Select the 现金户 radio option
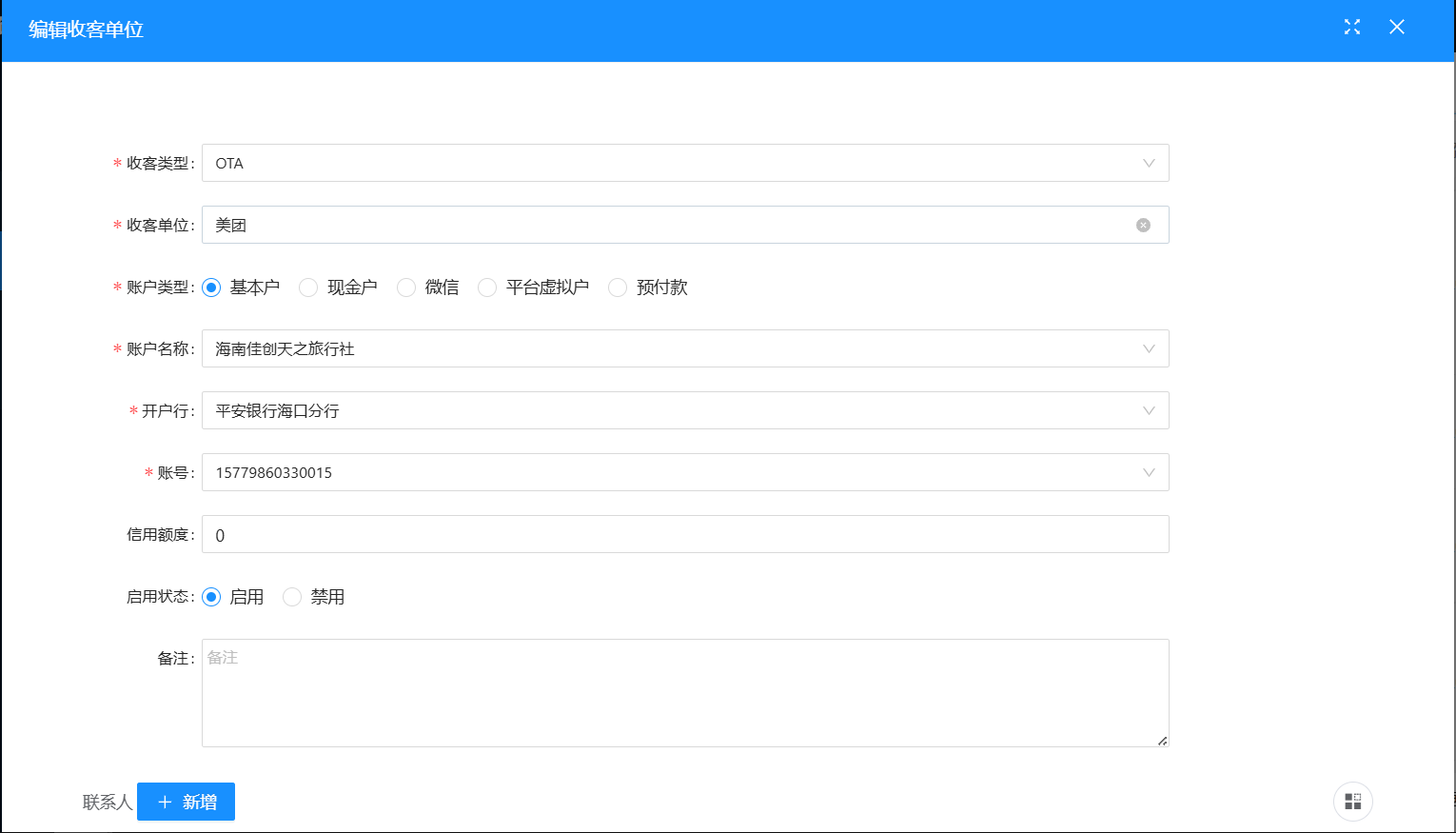Screen dimensions: 1456x833 point(308,288)
